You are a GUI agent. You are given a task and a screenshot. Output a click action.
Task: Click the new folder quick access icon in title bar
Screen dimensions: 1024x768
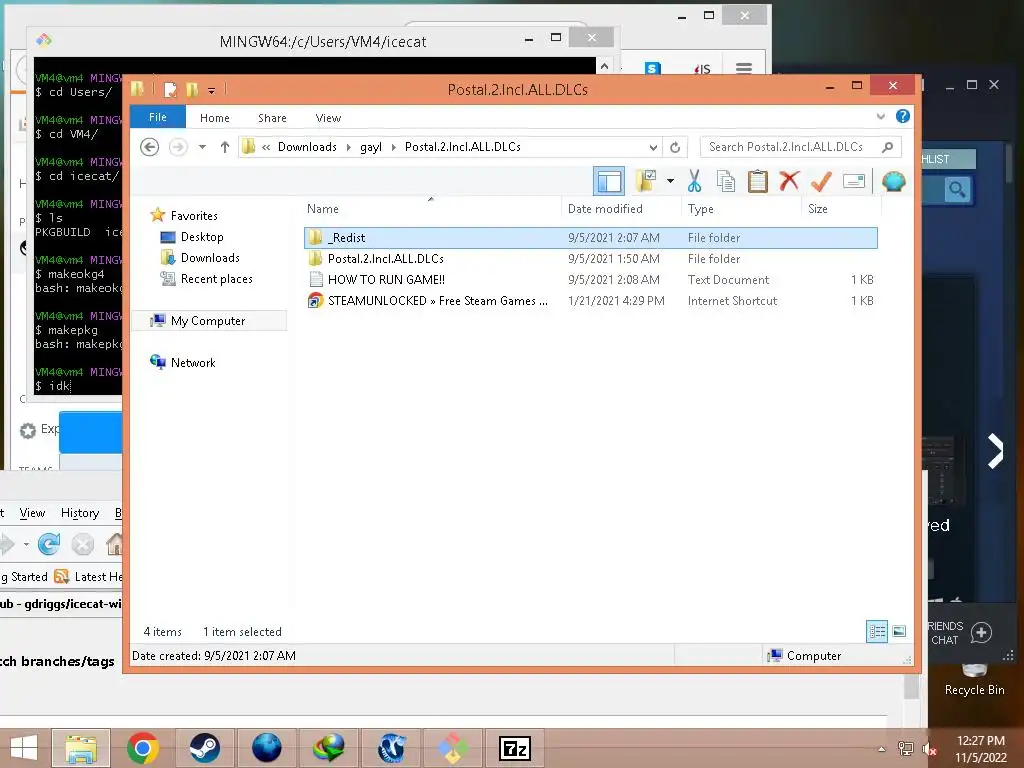[192, 90]
